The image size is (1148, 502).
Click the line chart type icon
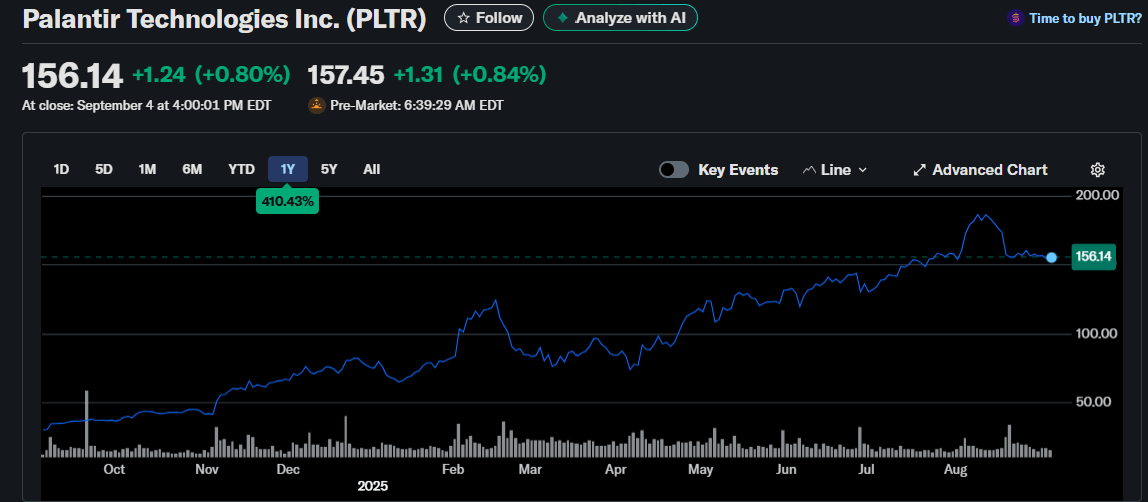tap(810, 170)
